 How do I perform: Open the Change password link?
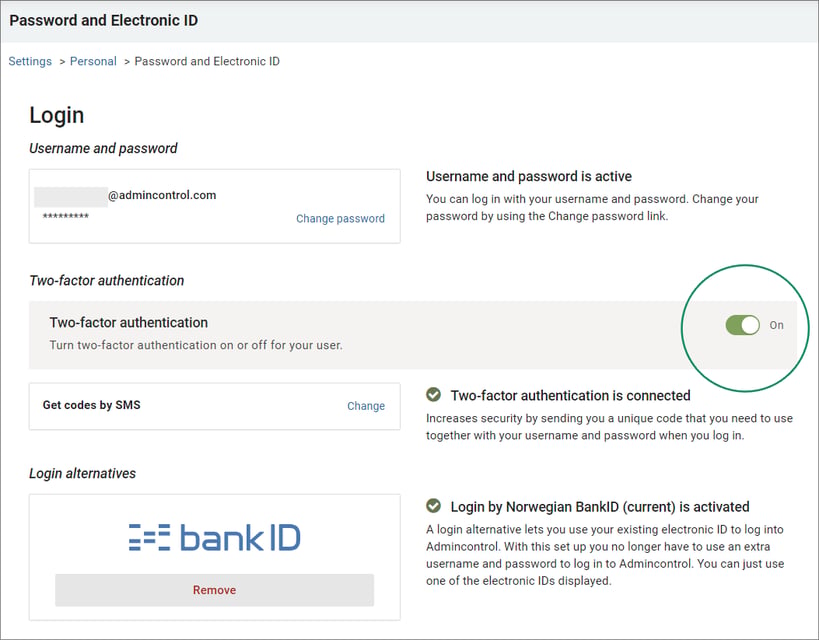tap(340, 218)
